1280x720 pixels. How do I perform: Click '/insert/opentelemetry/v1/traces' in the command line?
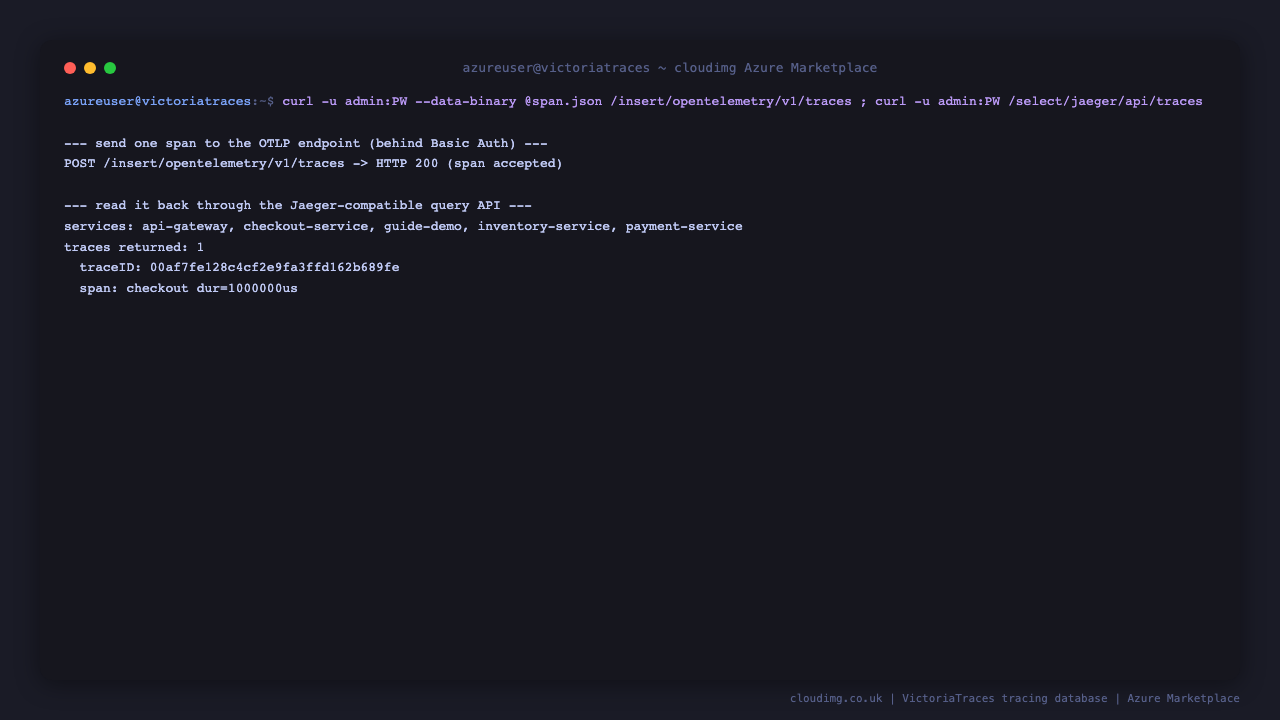point(731,101)
